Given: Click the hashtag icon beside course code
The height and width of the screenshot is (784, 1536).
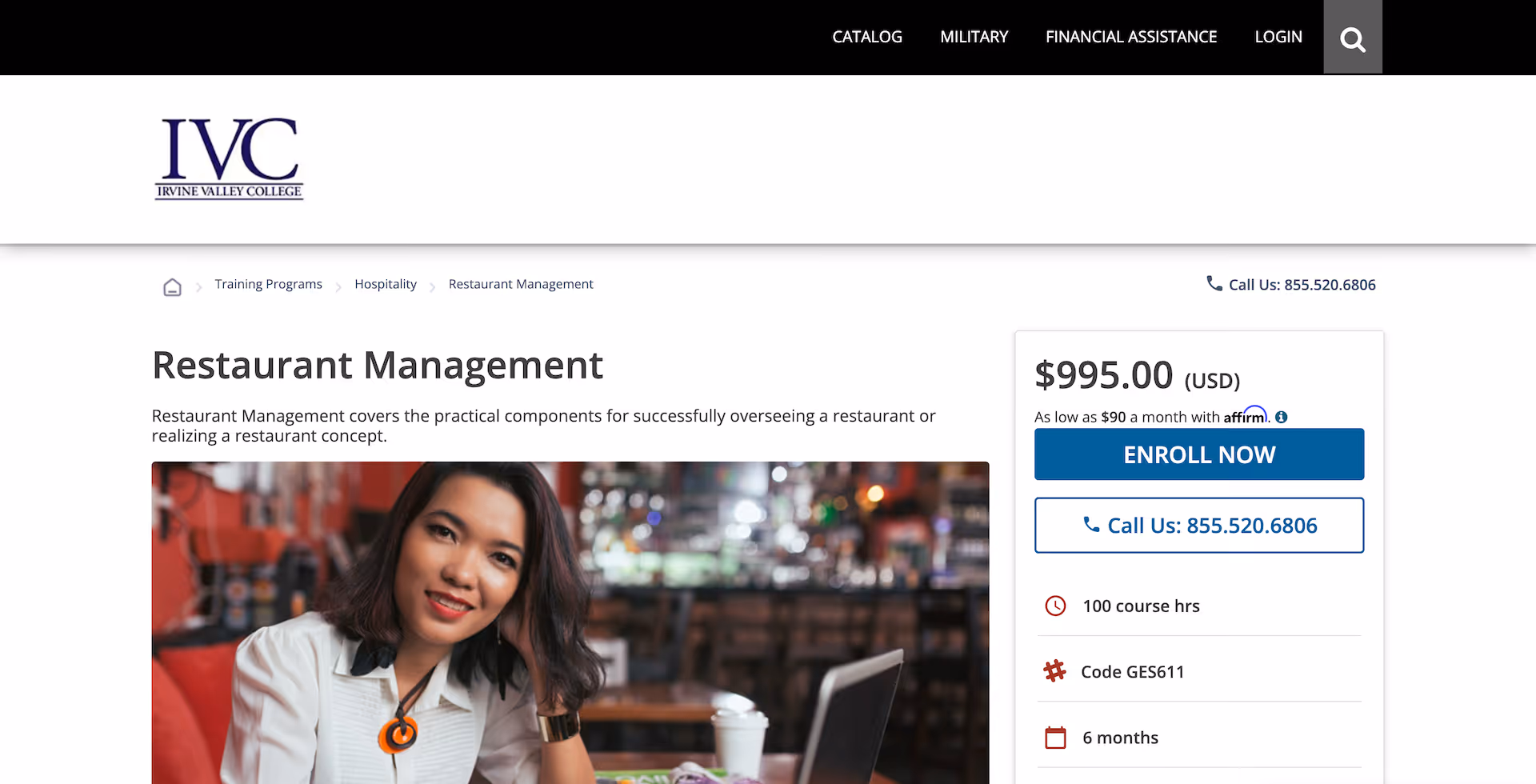Looking at the screenshot, I should [x=1055, y=670].
